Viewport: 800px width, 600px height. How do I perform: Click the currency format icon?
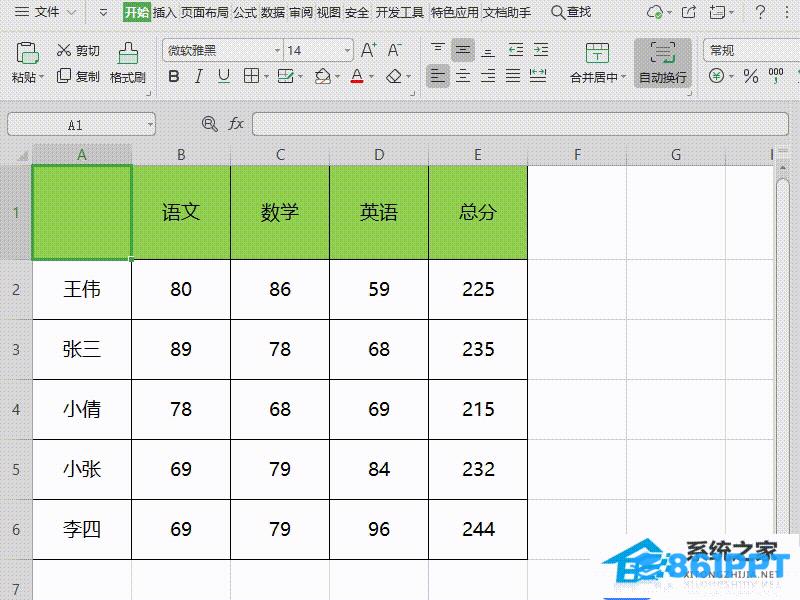coord(716,77)
